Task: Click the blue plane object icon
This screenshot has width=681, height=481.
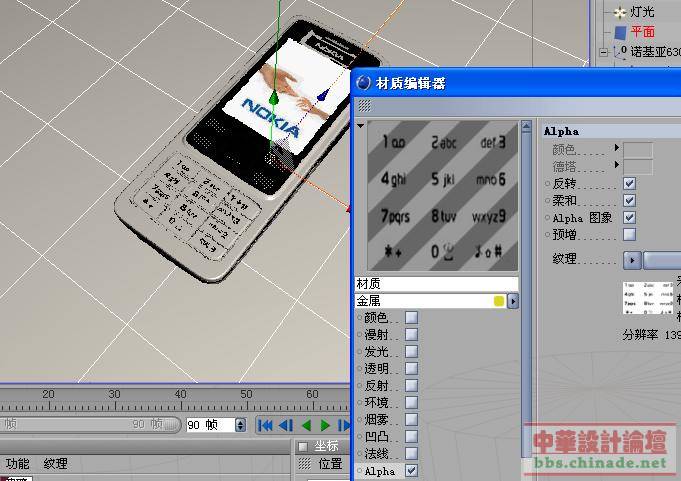Action: click(619, 32)
